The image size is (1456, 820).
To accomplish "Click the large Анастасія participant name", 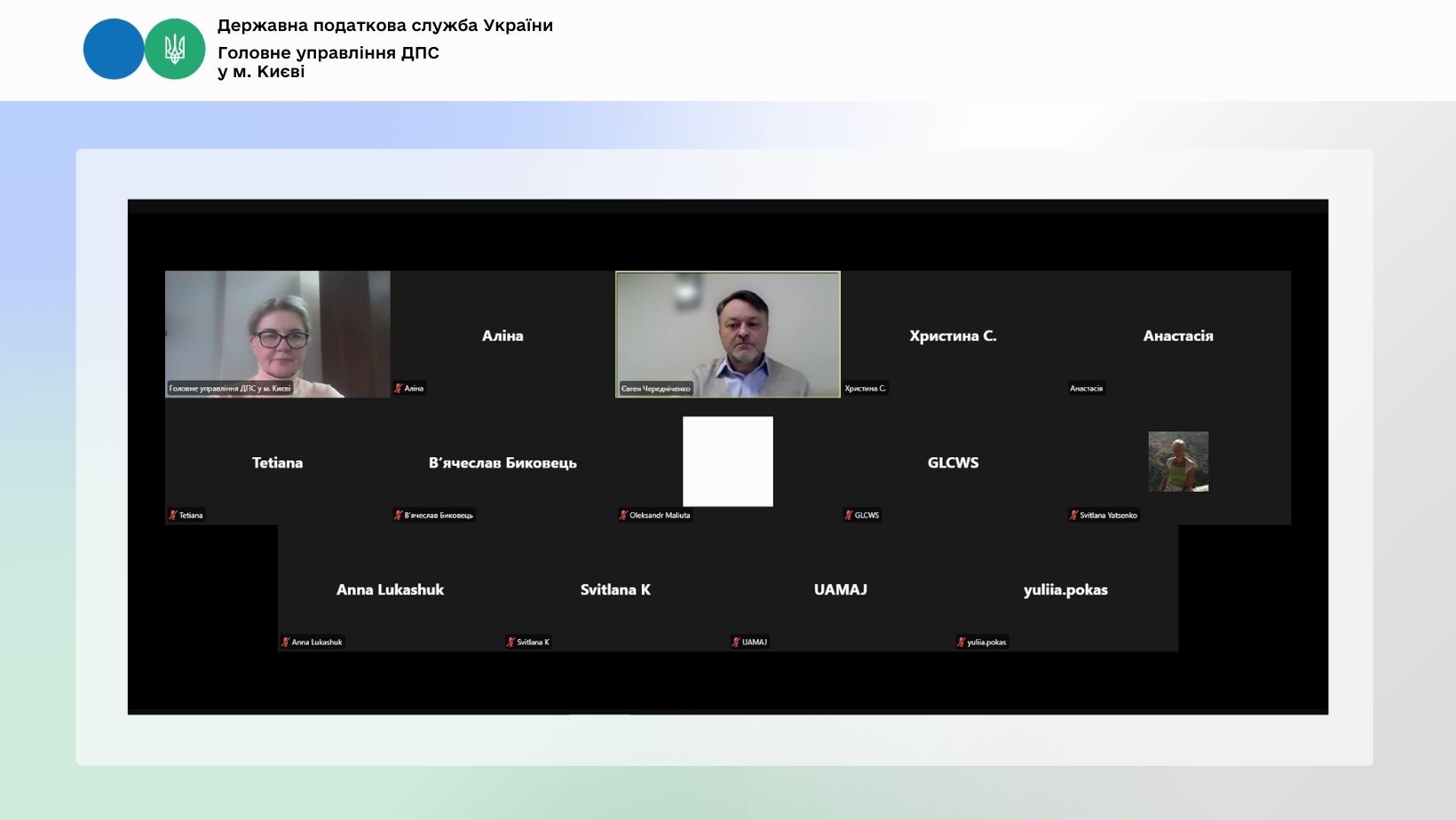I will click(x=1178, y=335).
